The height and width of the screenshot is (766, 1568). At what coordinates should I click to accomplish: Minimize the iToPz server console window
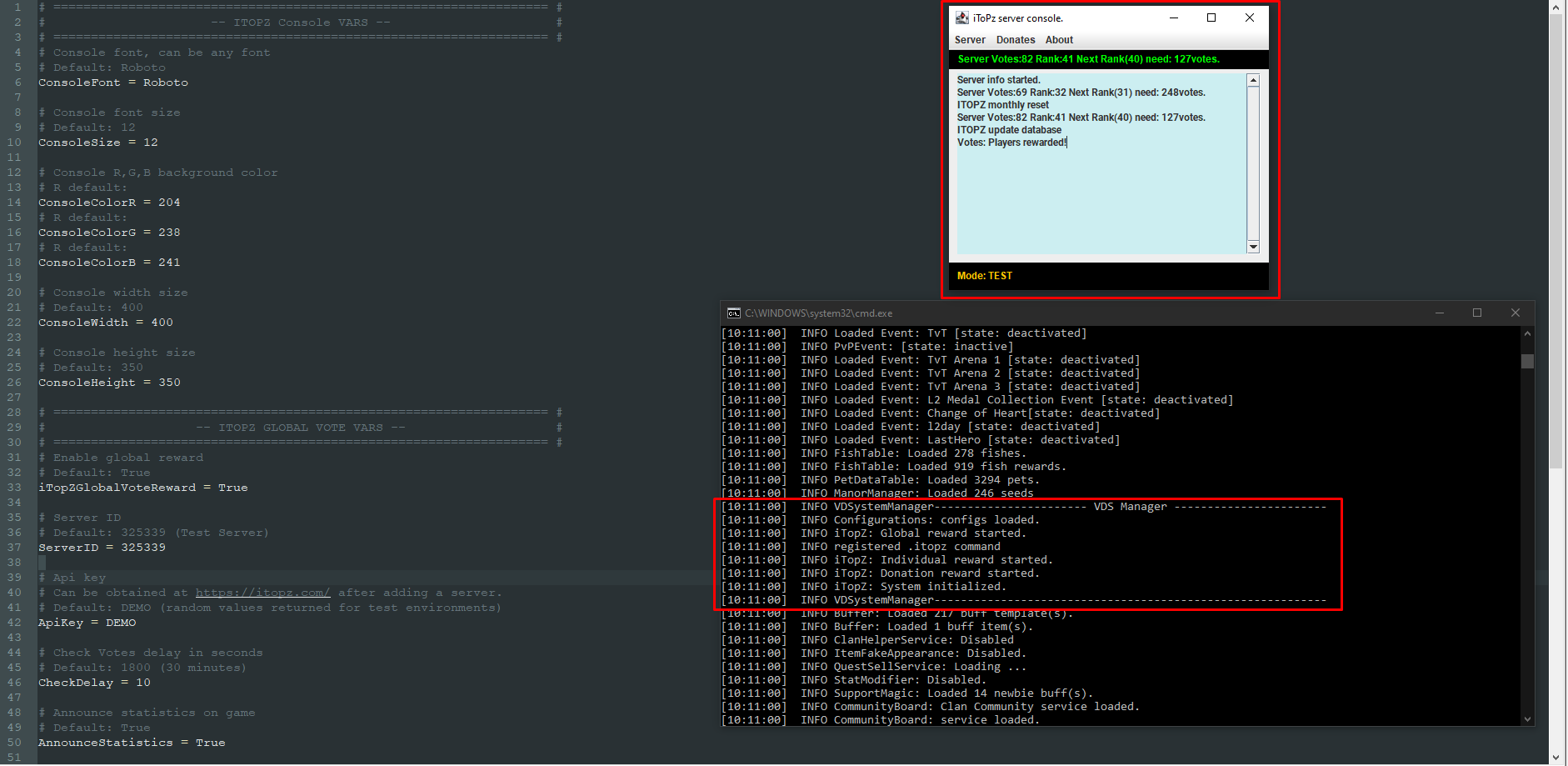1174,18
